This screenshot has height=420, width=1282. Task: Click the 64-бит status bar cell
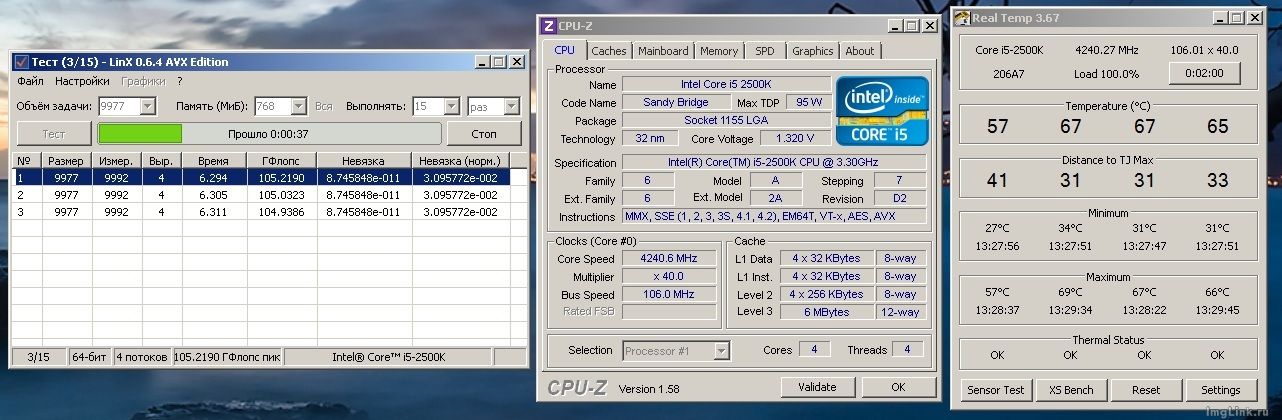[x=90, y=357]
